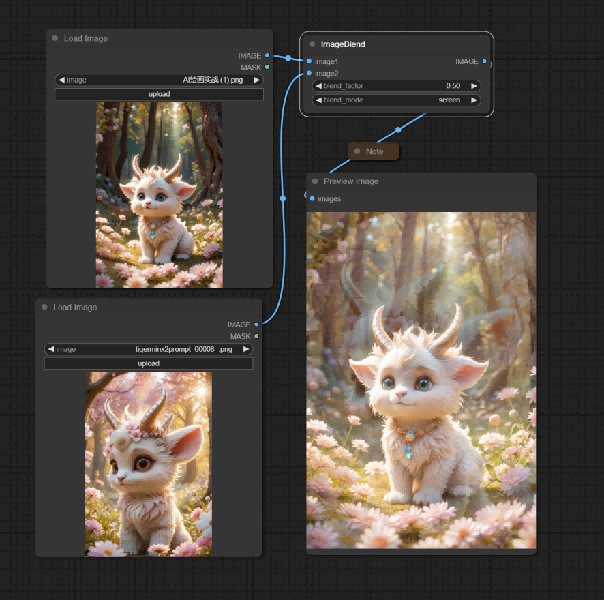The width and height of the screenshot is (604, 600).
Task: Click the Preview Image images input port
Action: coord(312,198)
